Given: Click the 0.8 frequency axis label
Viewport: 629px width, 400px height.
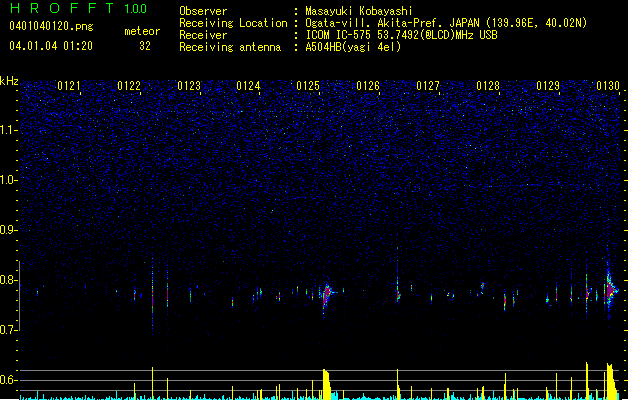Looking at the screenshot, I should 8,280.
